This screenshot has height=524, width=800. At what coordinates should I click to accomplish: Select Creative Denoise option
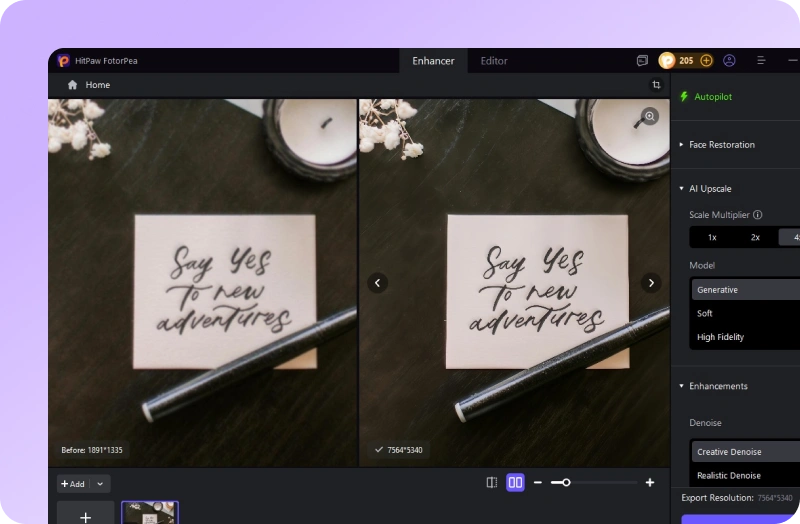(x=746, y=452)
